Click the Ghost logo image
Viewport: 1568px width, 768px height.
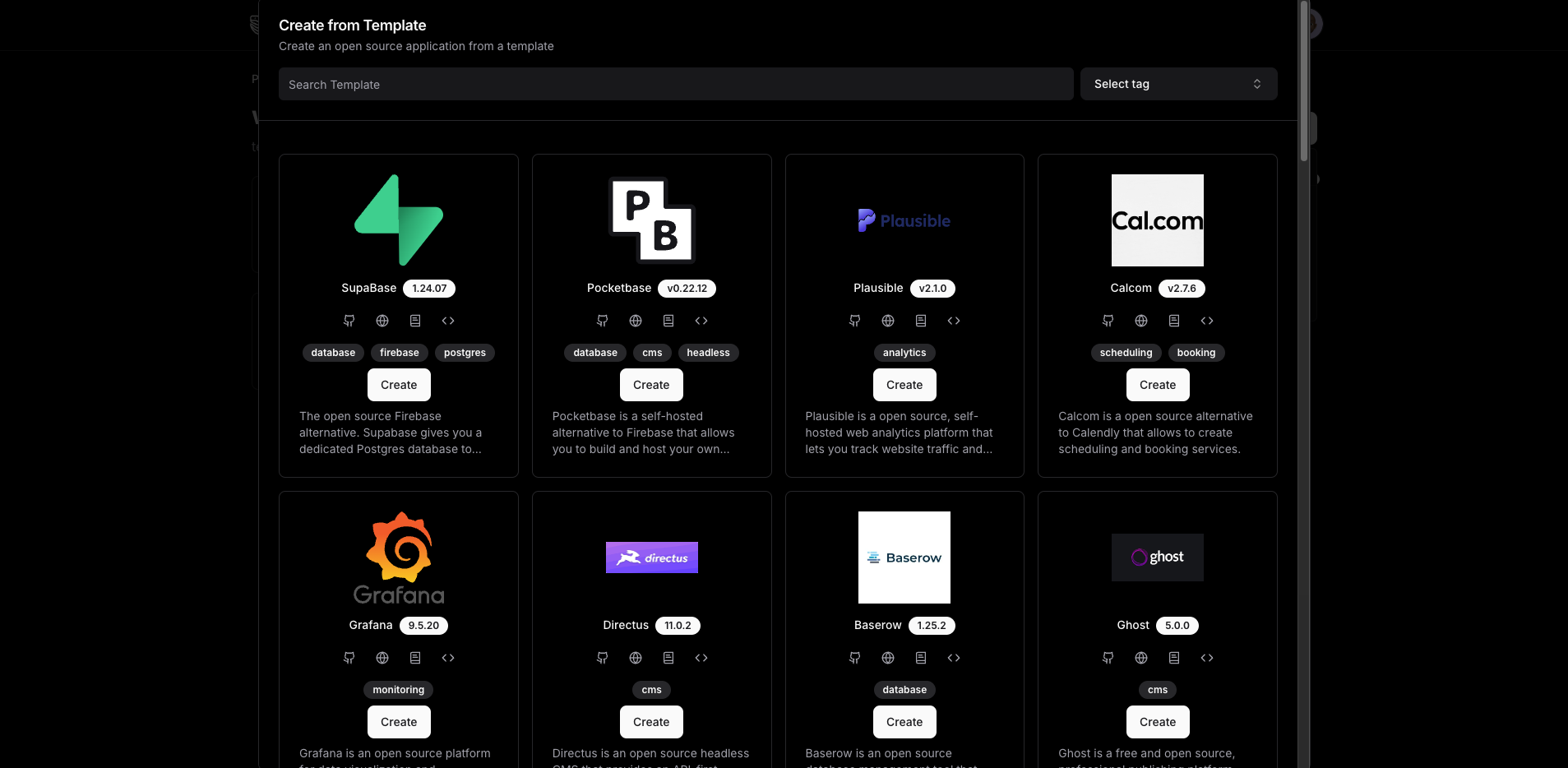click(x=1158, y=557)
